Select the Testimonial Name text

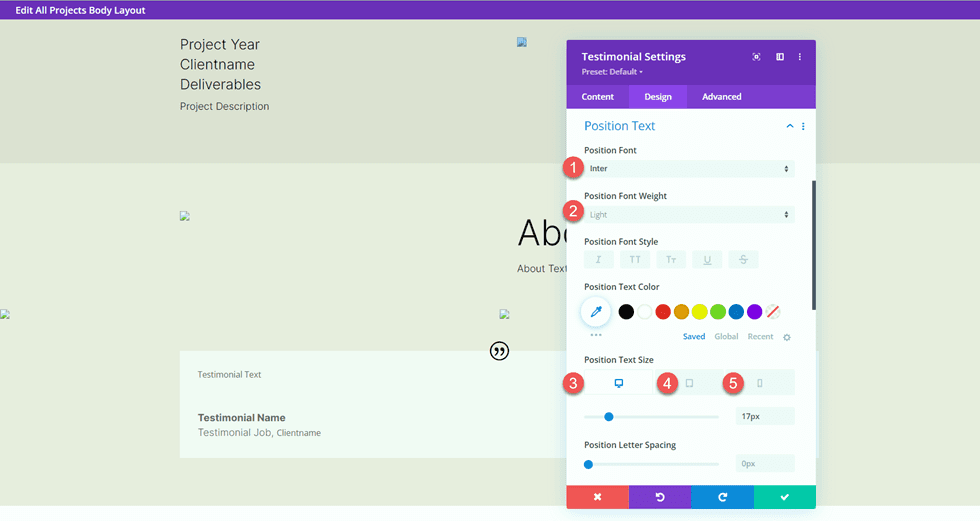[x=242, y=417]
